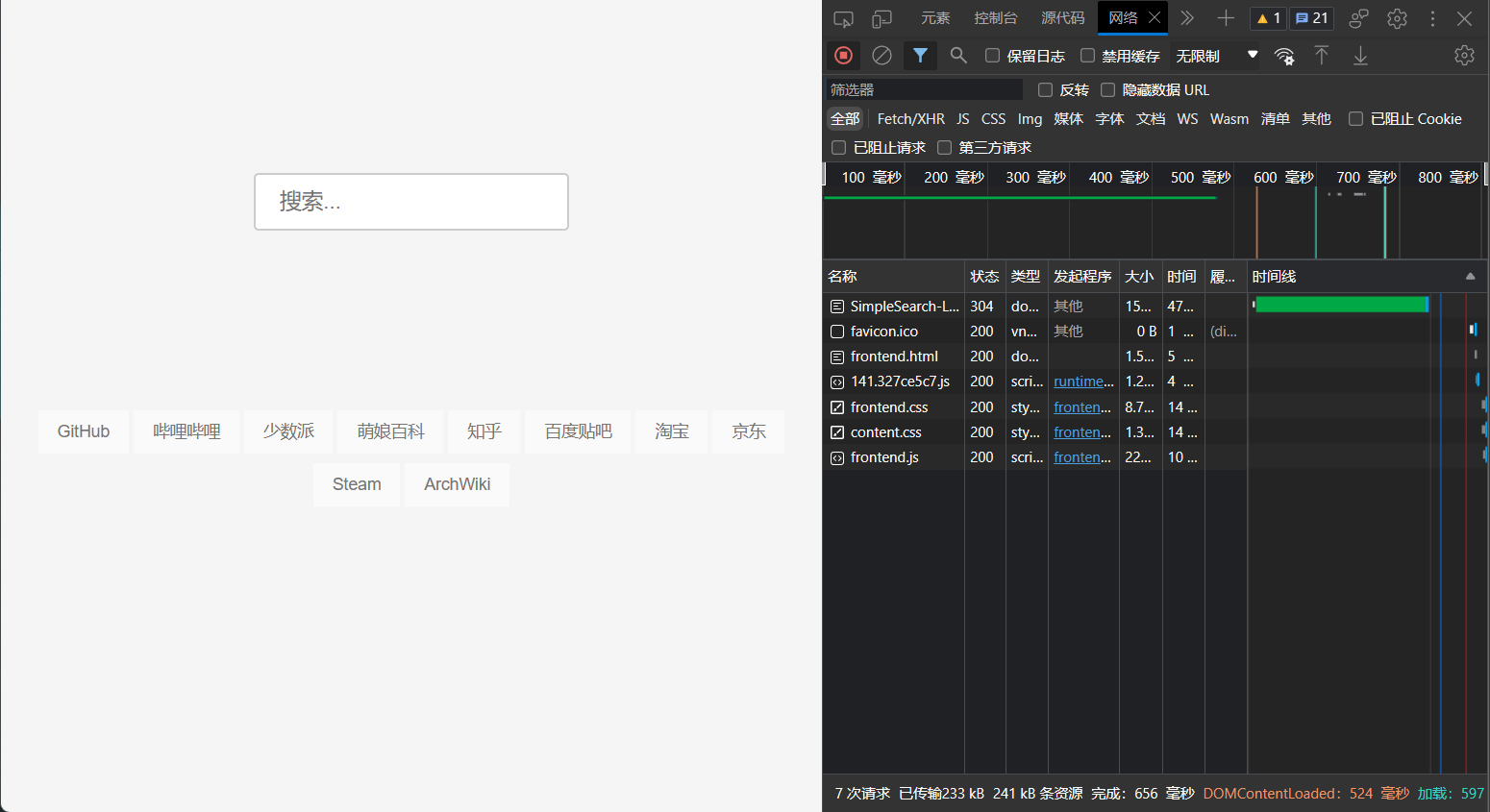
Task: Clear the network requests list
Action: point(882,55)
